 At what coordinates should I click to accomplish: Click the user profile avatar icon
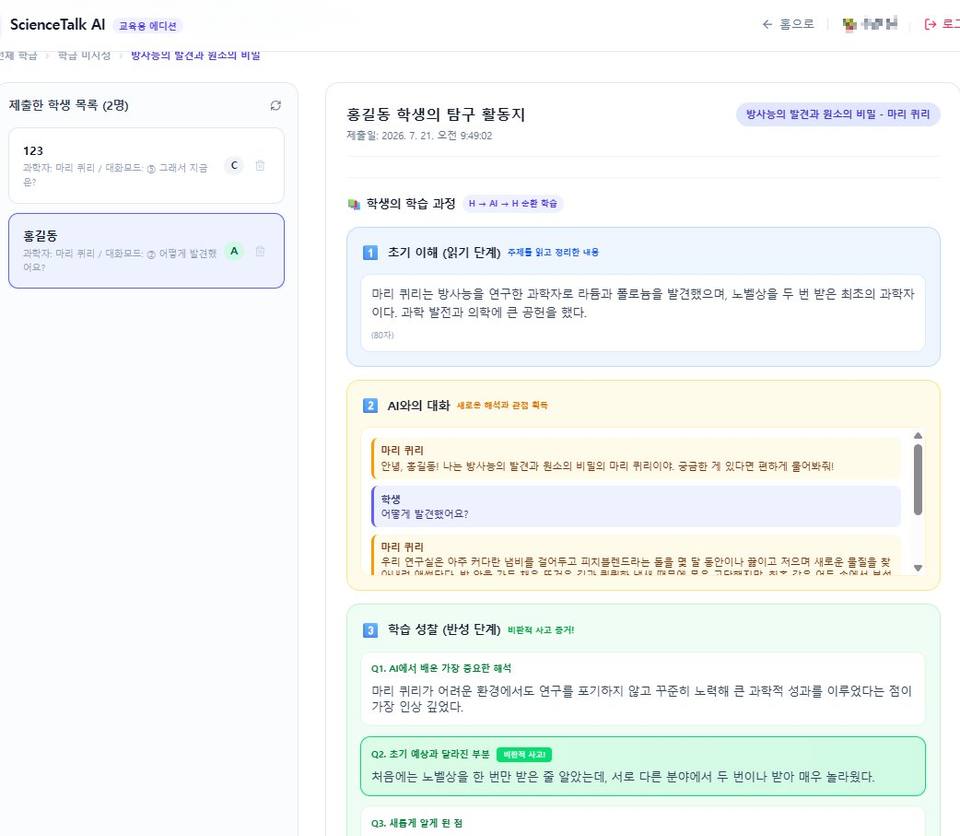tap(850, 24)
